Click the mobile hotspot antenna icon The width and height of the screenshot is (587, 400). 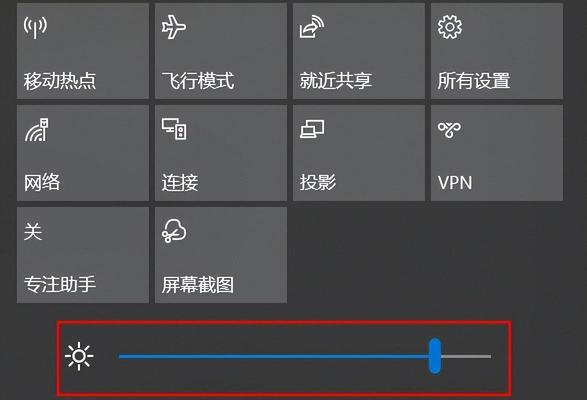[x=36, y=27]
